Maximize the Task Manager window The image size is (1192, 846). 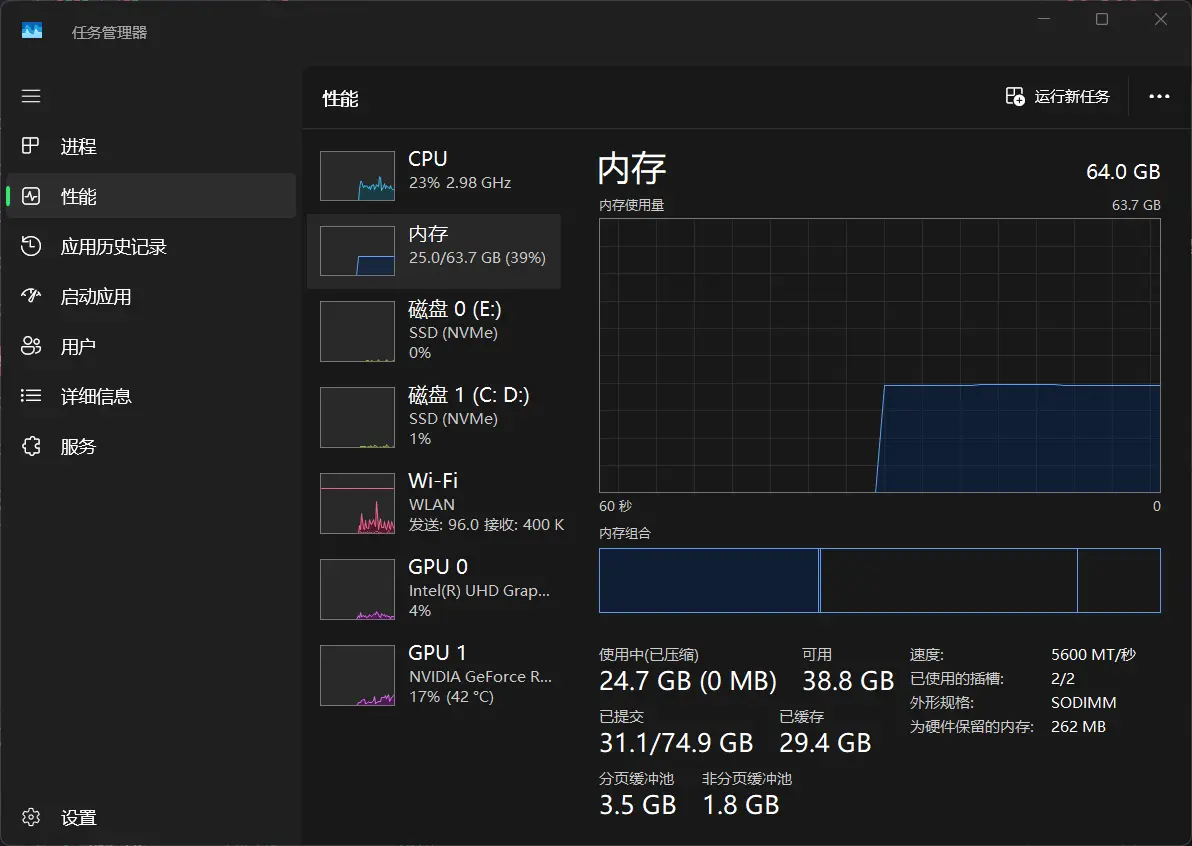pos(1102,19)
